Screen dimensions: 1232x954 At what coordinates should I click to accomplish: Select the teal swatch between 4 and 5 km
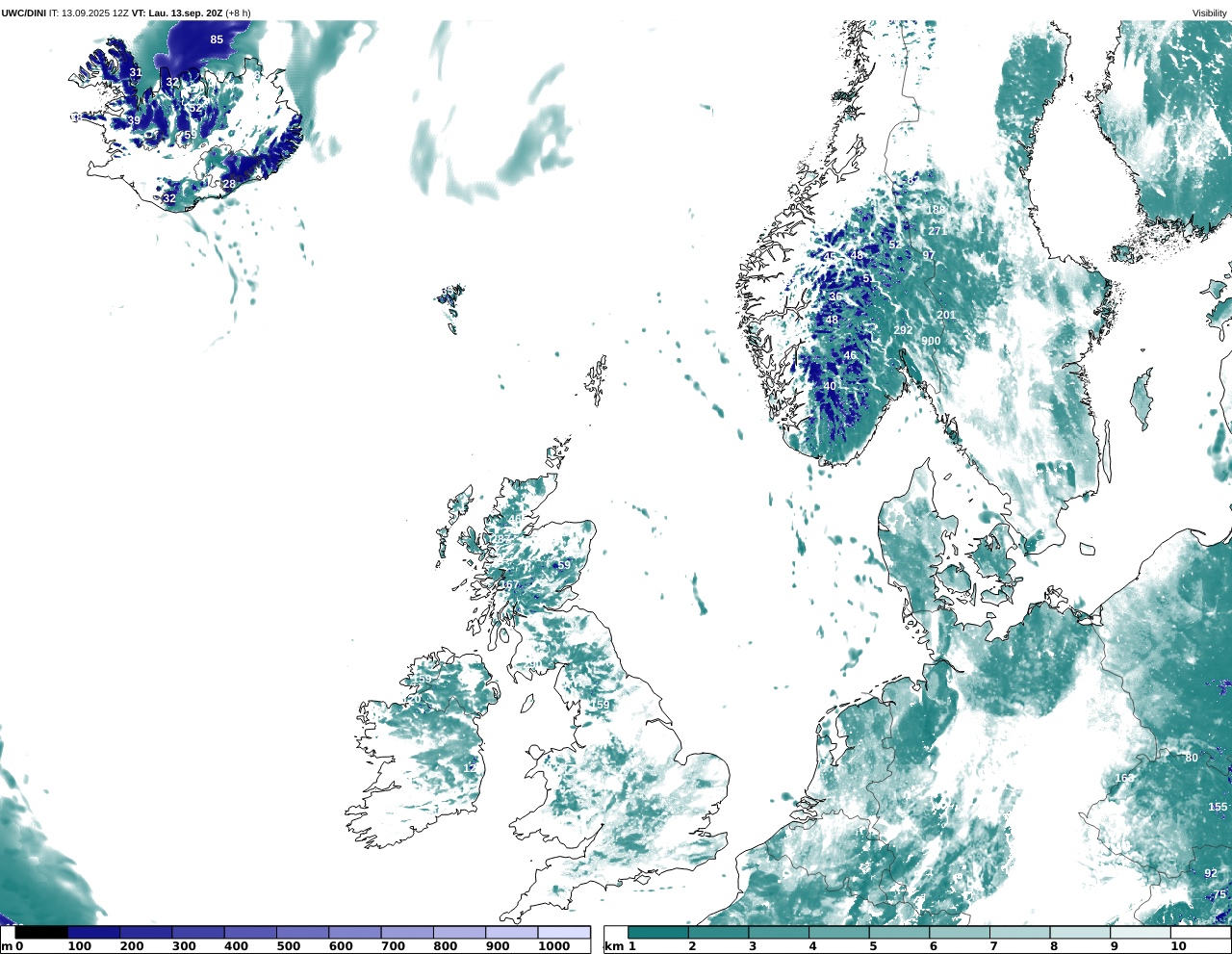[839, 933]
